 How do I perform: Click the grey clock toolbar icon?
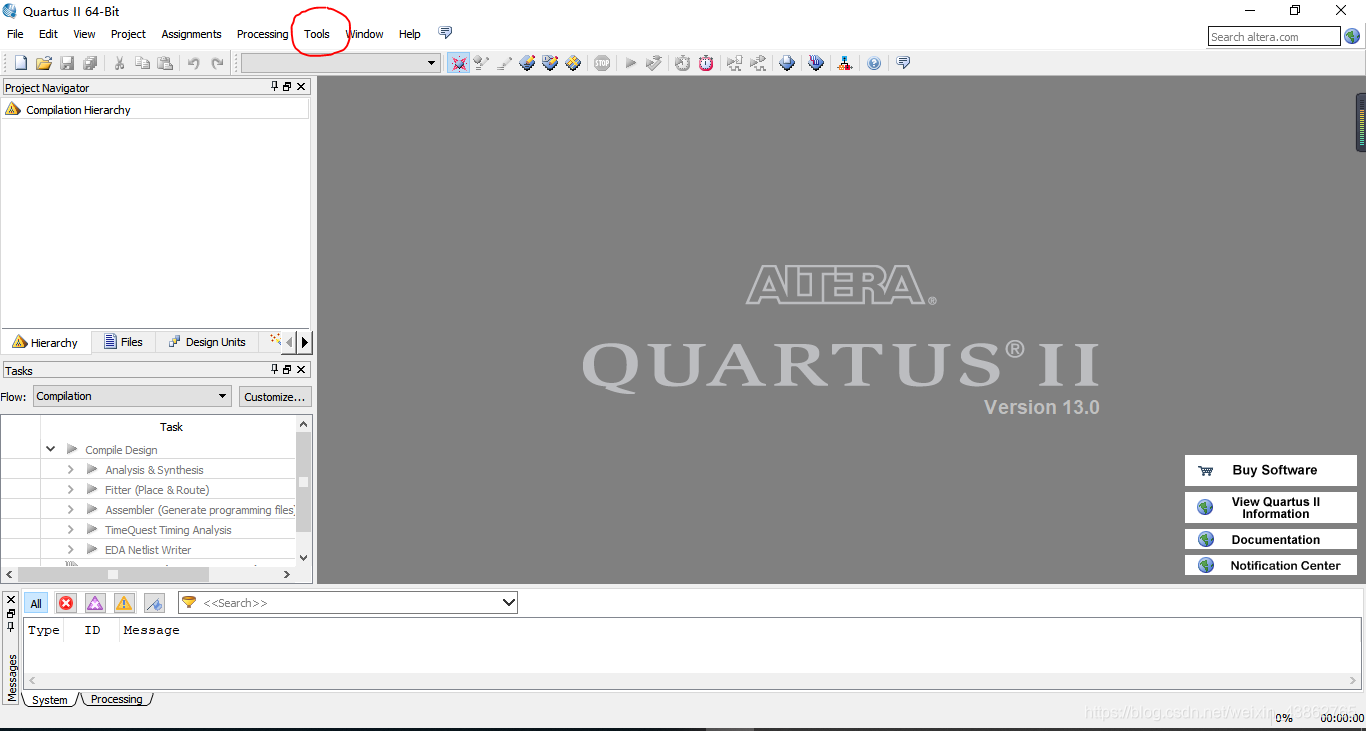click(x=682, y=63)
